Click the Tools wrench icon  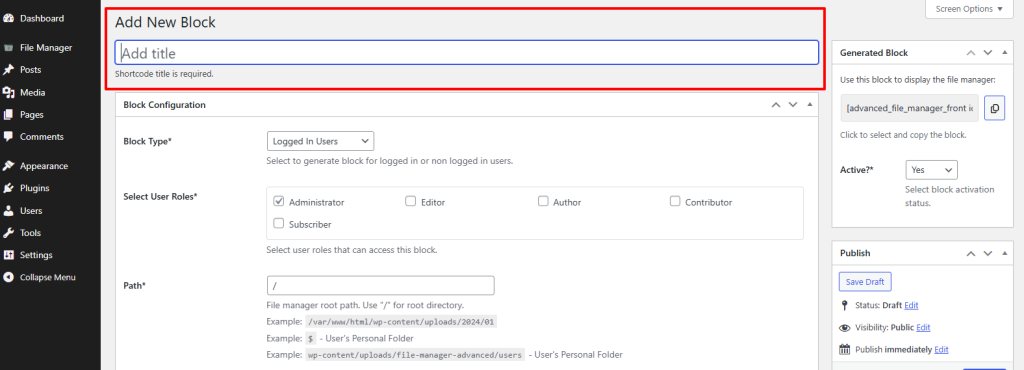[x=8, y=233]
